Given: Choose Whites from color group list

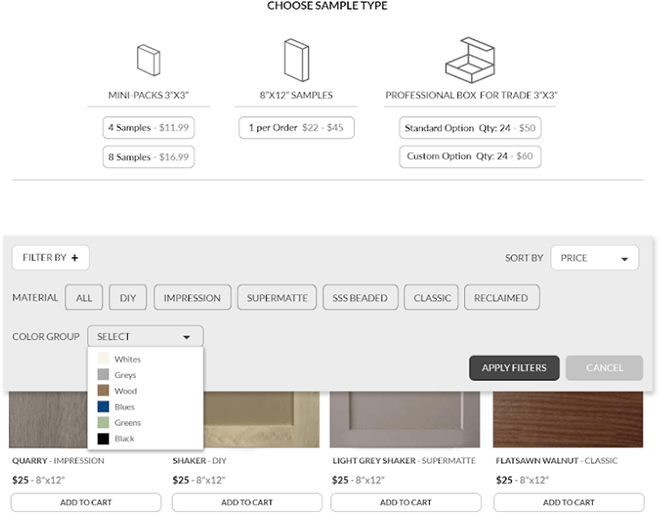Looking at the screenshot, I should 127,359.
